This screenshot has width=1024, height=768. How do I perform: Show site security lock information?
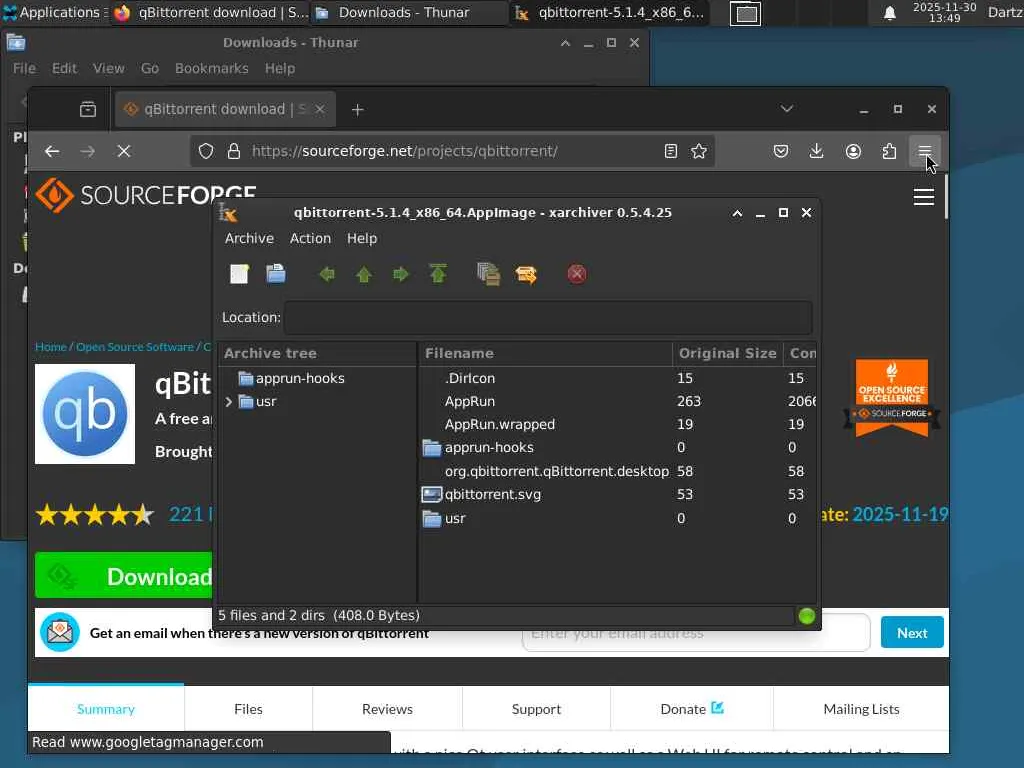tap(234, 152)
